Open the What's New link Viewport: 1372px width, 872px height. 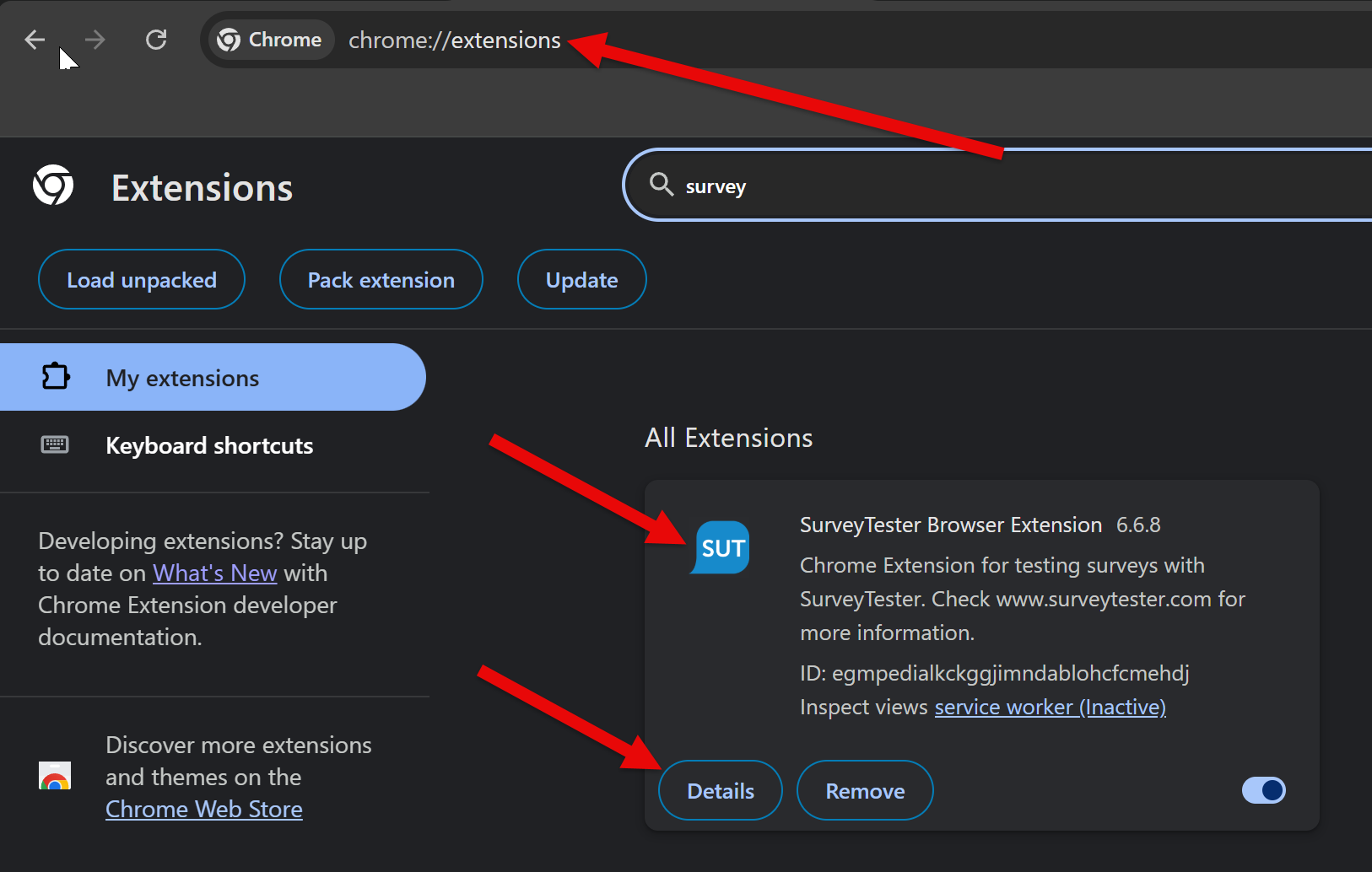[x=214, y=573]
